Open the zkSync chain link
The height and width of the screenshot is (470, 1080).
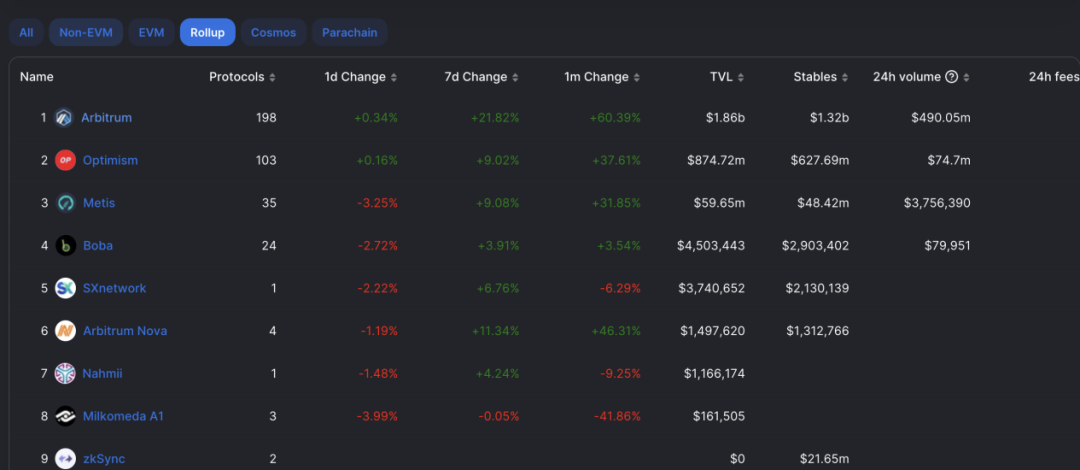pyautogui.click(x=104, y=459)
